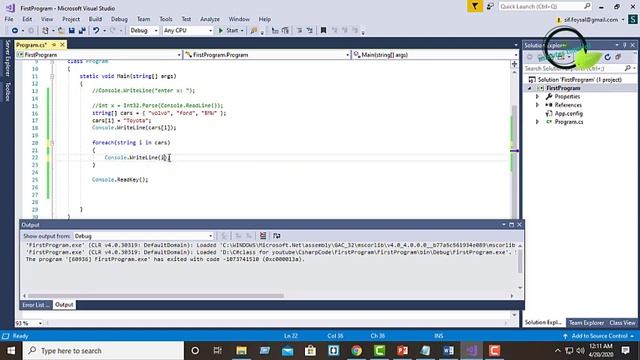Expand the Properties node in Solution Explorer
Screen dimensions: 640x360
pyautogui.click(x=537, y=96)
